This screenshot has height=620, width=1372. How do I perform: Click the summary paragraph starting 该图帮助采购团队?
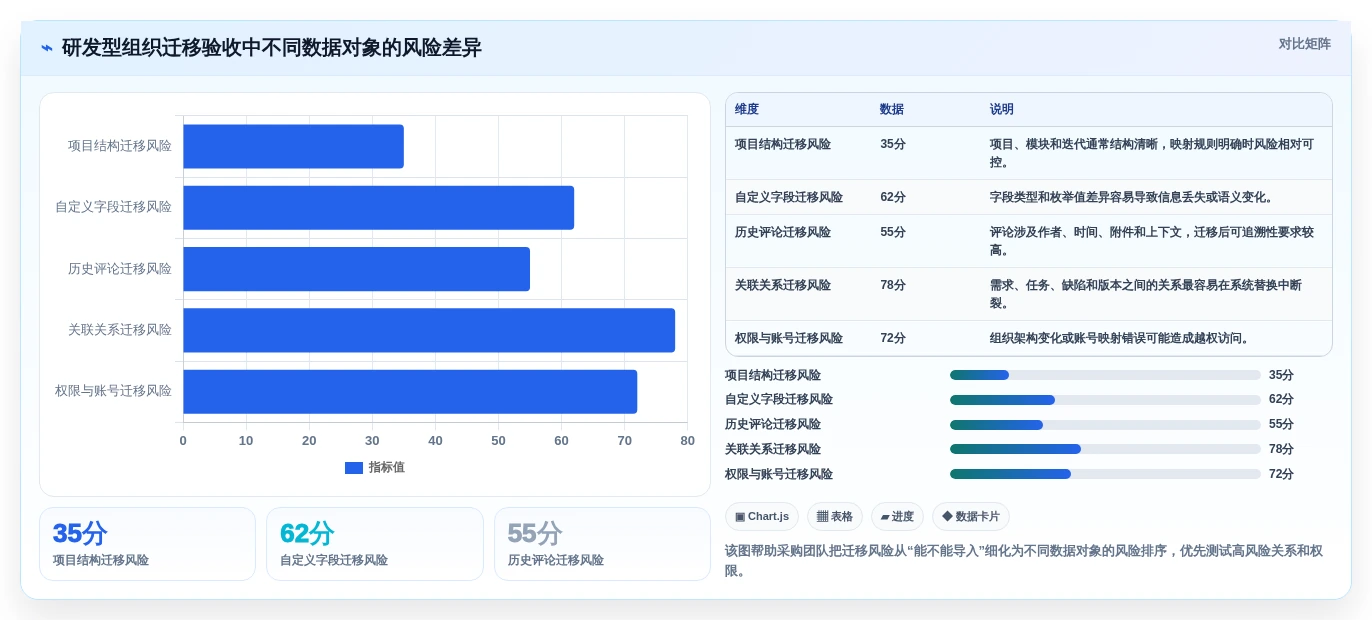pyautogui.click(x=1024, y=561)
